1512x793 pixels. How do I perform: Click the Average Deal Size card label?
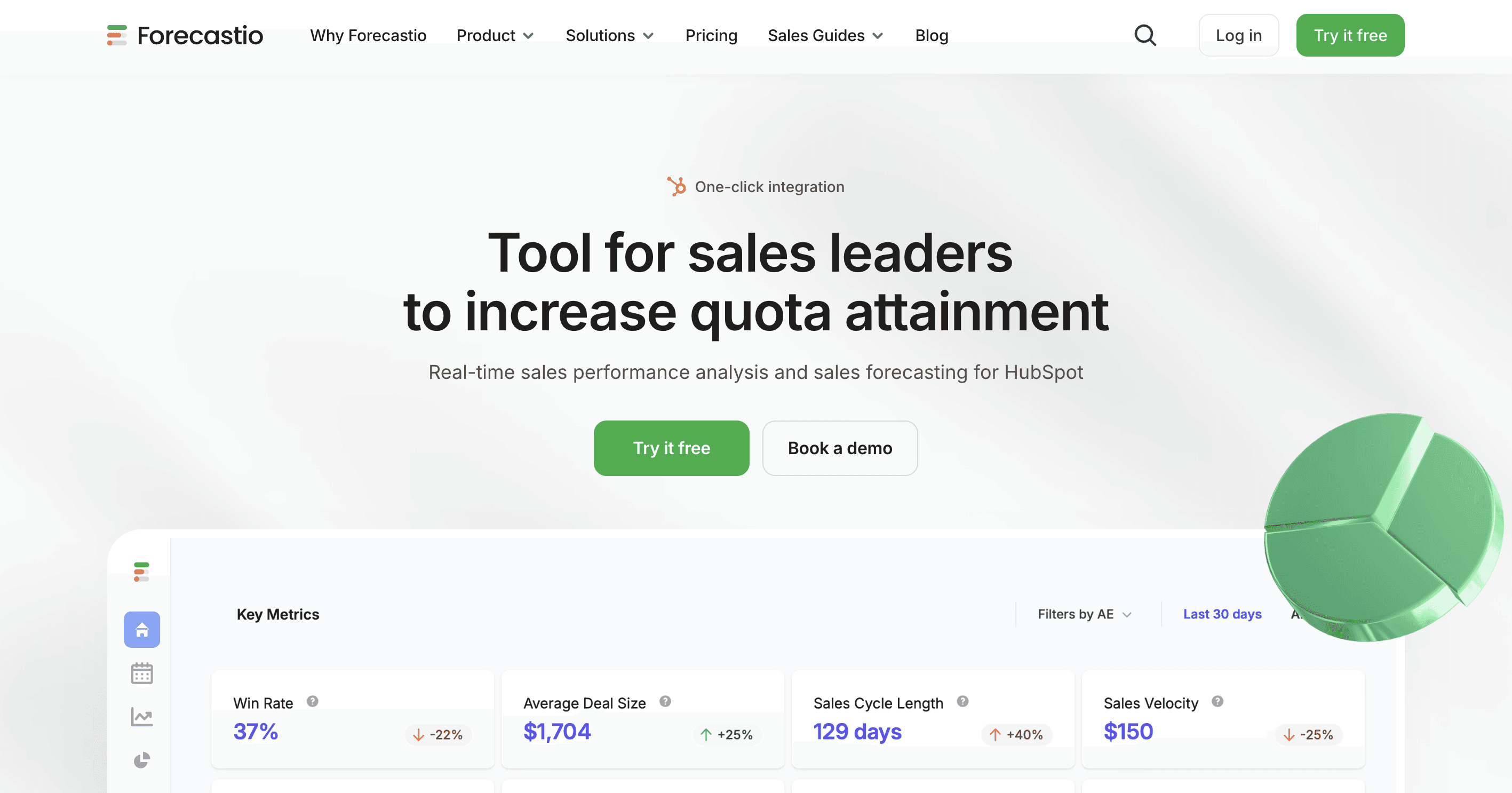[x=585, y=703]
